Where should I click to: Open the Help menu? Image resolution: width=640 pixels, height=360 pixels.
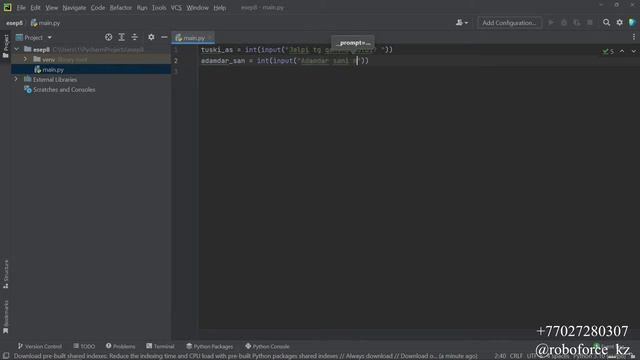pyautogui.click(x=219, y=8)
